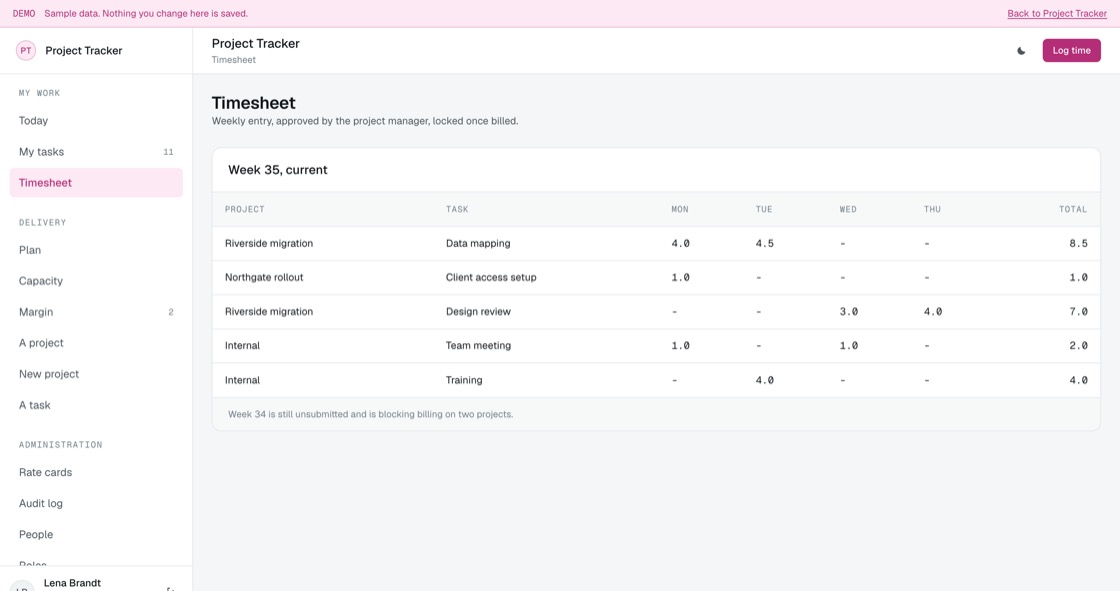Image resolution: width=1120 pixels, height=591 pixels.
Task: View the Audit log
Action: click(x=96, y=503)
